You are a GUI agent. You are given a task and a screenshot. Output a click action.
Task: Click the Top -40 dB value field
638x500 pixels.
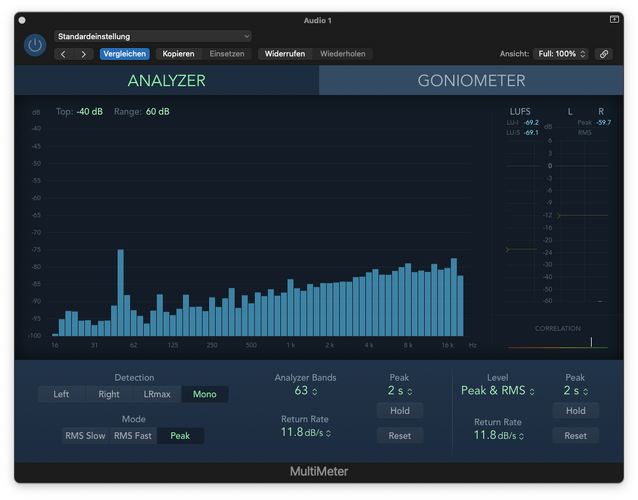(x=90, y=111)
